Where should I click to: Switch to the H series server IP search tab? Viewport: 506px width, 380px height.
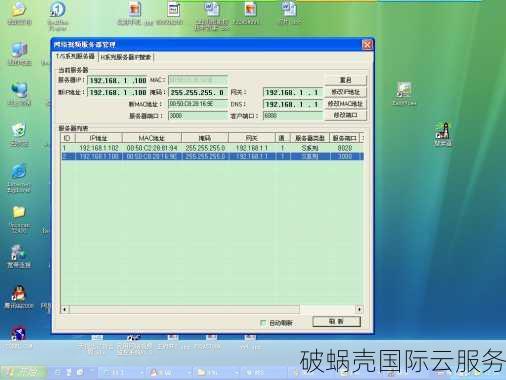tap(126, 57)
